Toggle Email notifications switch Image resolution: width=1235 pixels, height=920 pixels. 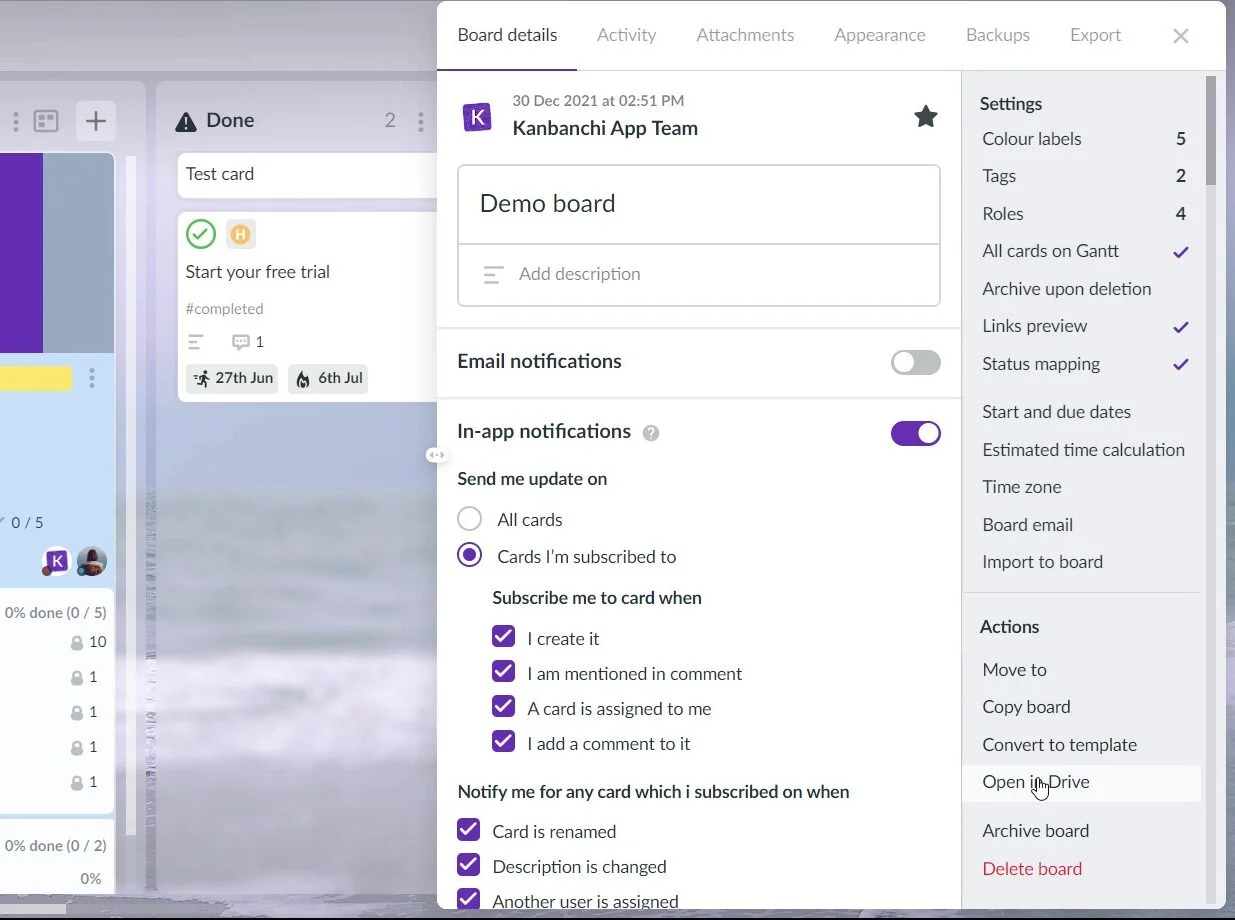click(916, 362)
